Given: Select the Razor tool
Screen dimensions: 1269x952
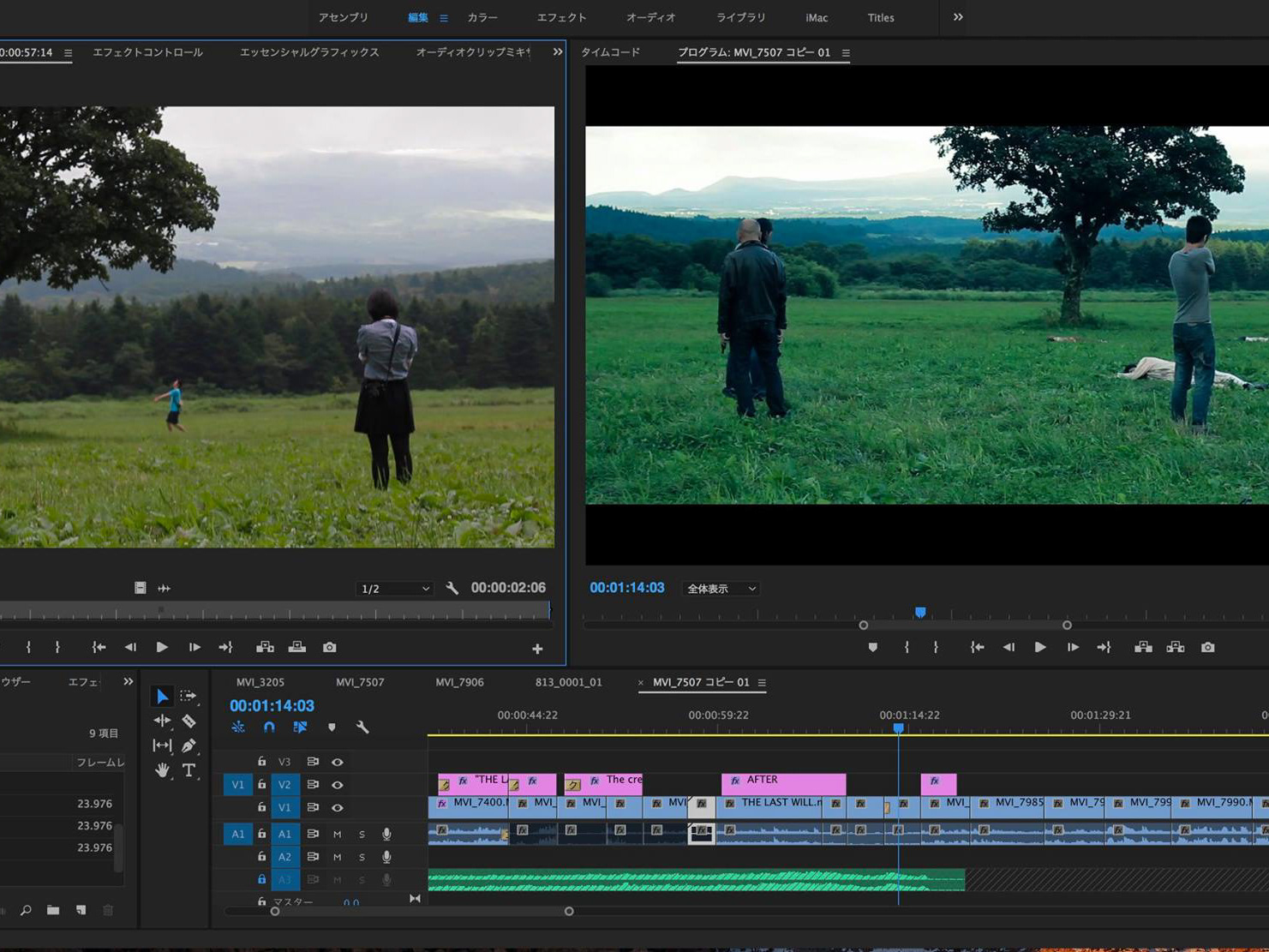Looking at the screenshot, I should [189, 721].
